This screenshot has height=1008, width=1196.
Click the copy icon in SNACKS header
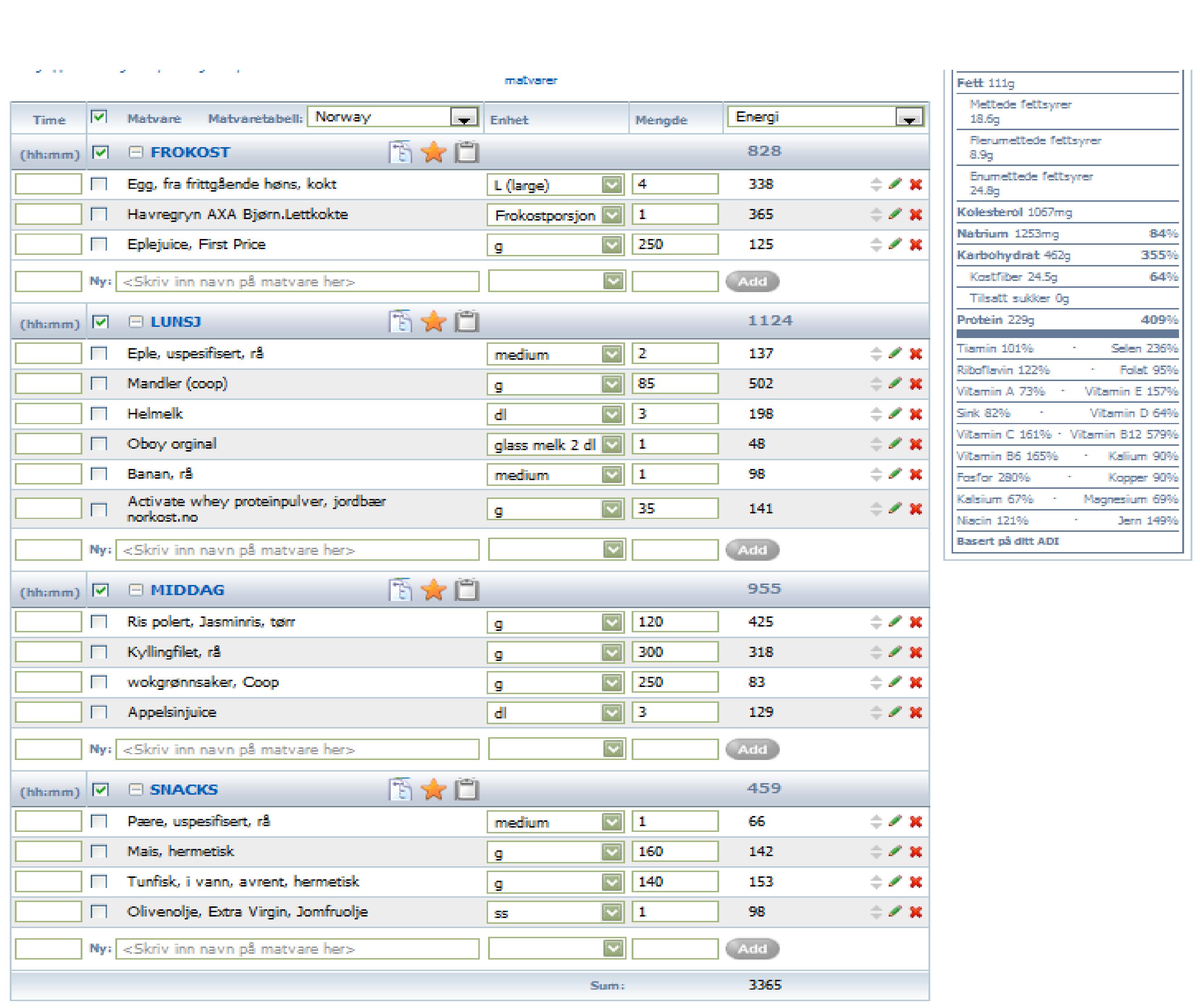tap(400, 790)
